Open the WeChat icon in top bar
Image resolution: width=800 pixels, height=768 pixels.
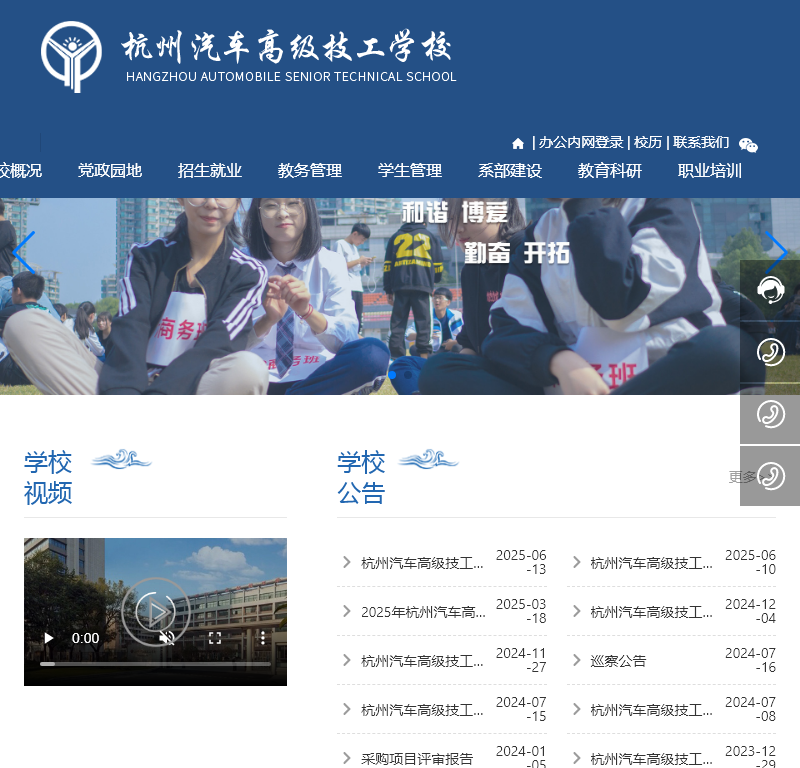(x=748, y=145)
